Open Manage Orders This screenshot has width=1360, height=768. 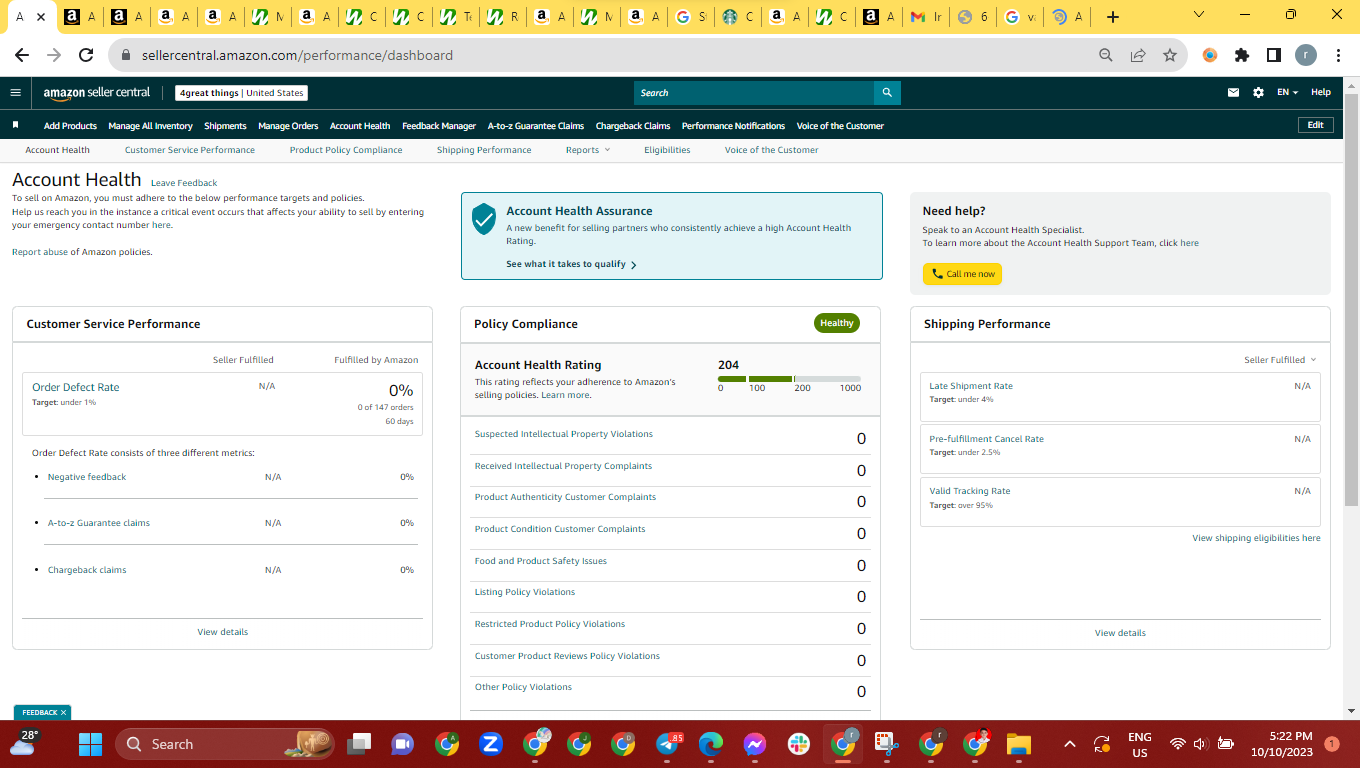click(288, 126)
